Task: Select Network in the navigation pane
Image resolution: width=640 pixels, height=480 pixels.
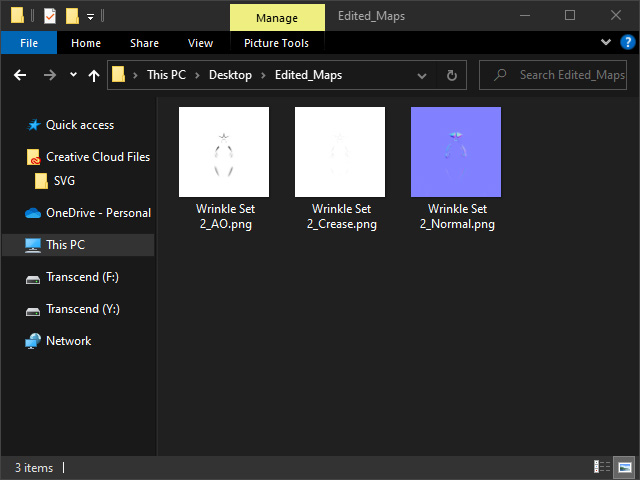Action: pos(68,341)
